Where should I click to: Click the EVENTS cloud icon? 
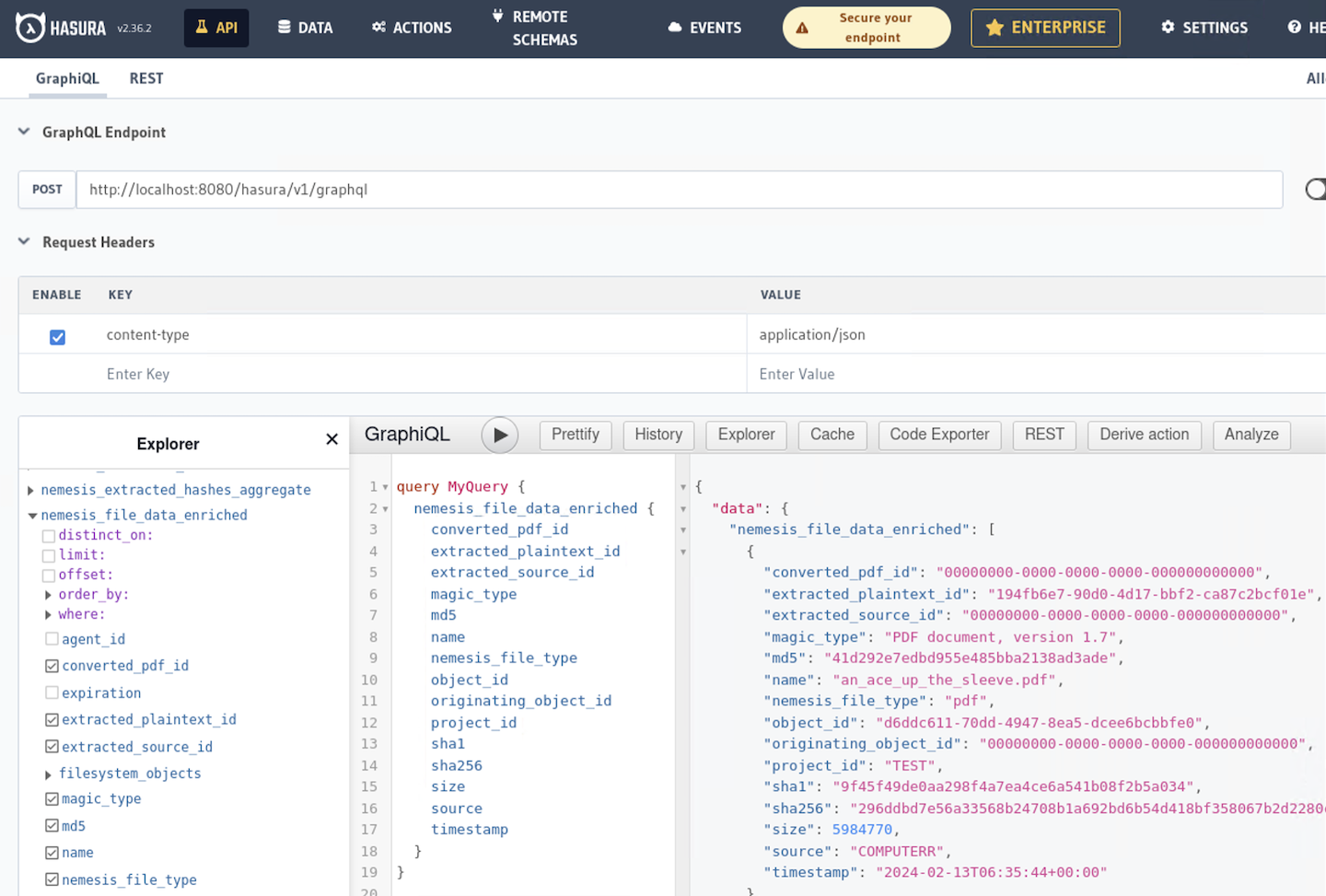click(675, 28)
